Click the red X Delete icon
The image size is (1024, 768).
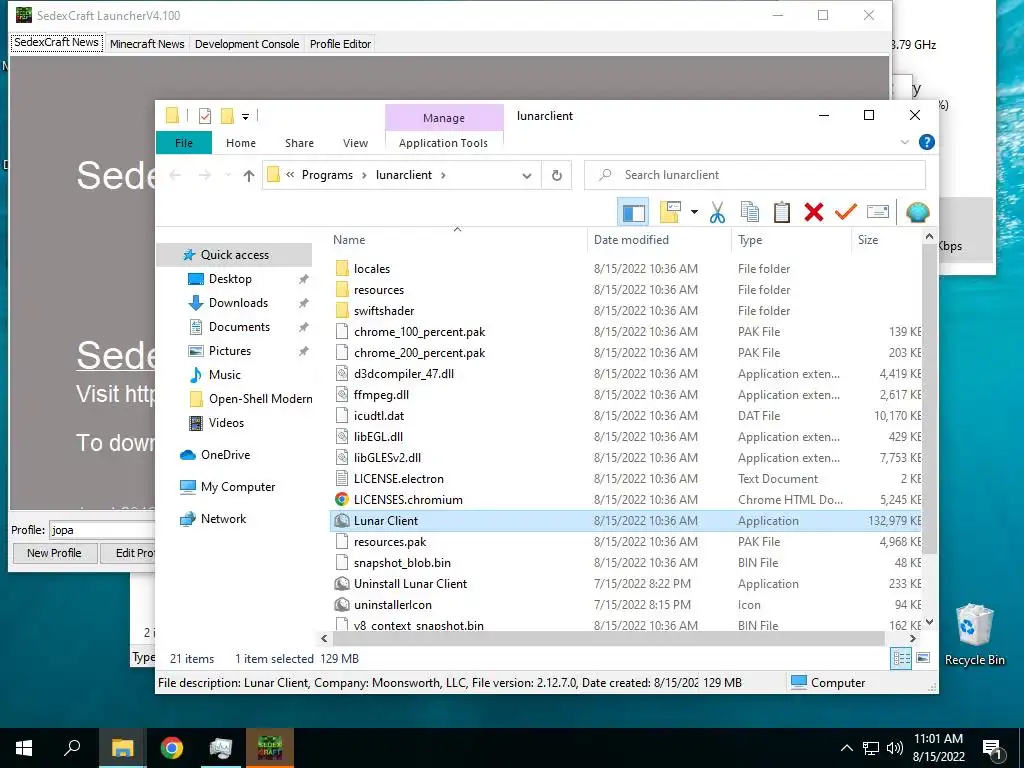pos(814,212)
